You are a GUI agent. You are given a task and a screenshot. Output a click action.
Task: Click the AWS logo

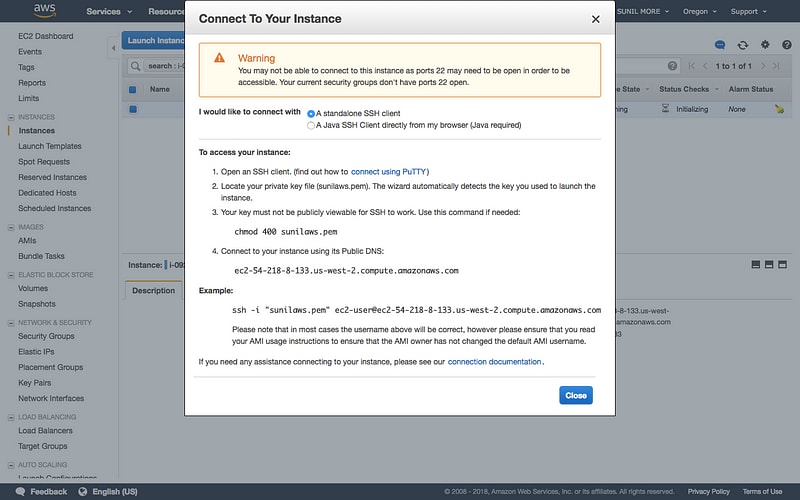click(45, 11)
